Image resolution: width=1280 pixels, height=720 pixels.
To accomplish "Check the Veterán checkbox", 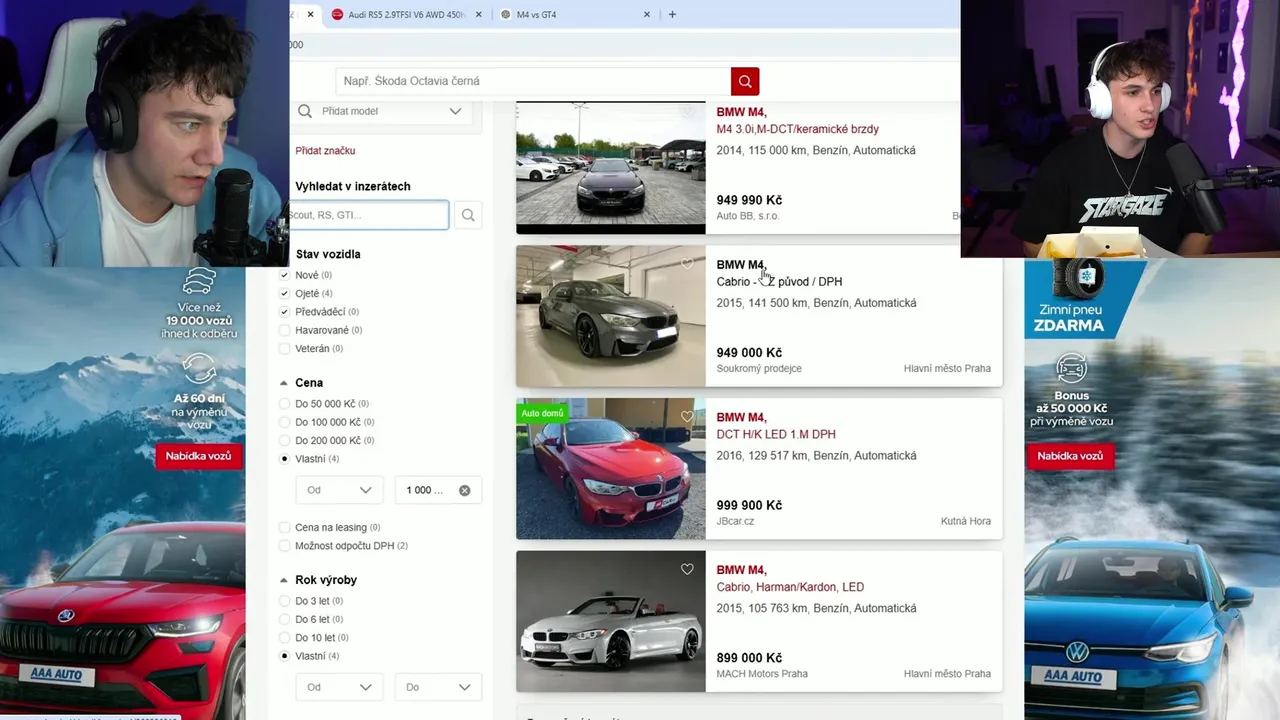I will point(285,349).
